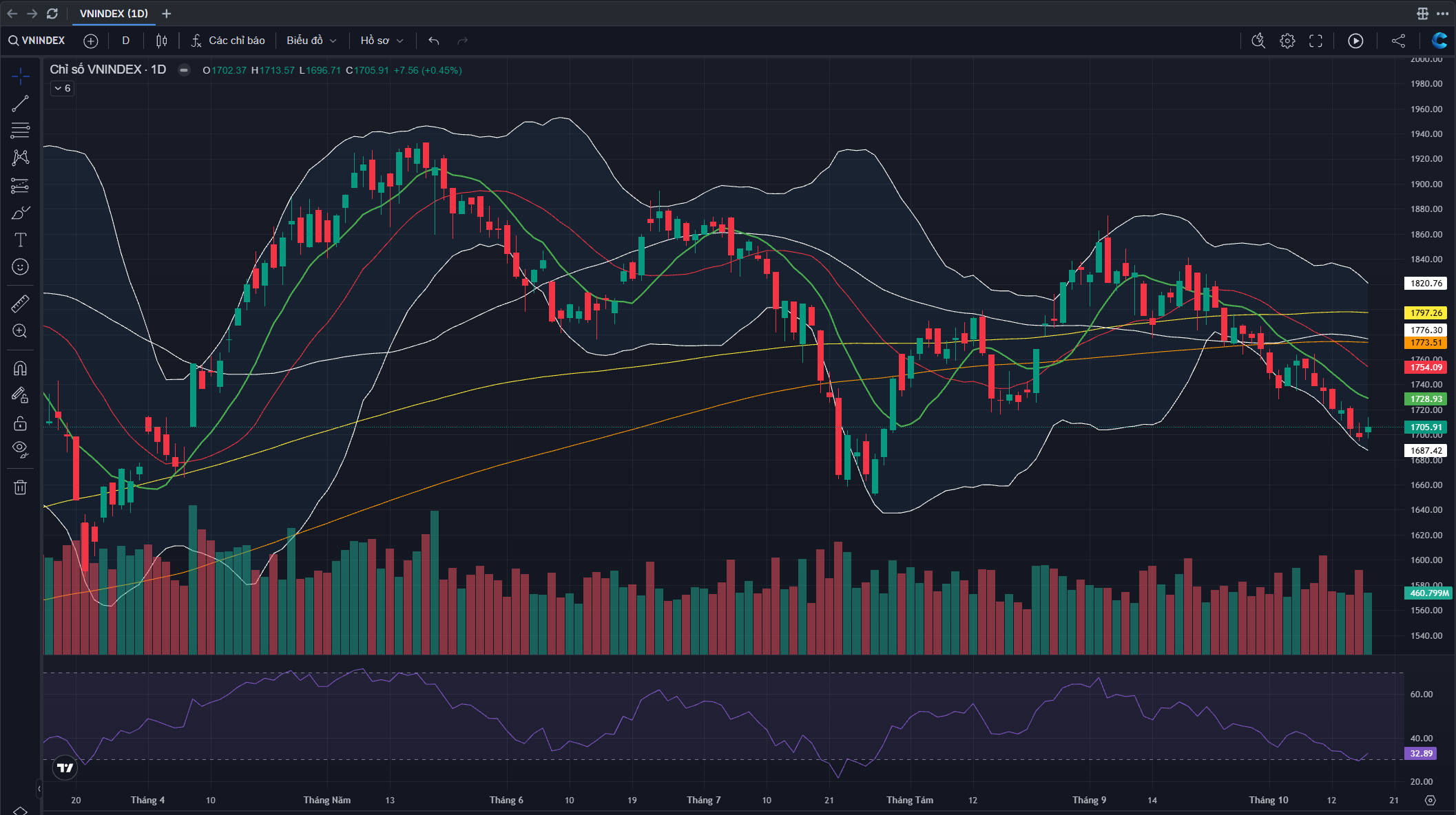1456x815 pixels.
Task: Open chart settings gear
Action: [1287, 41]
